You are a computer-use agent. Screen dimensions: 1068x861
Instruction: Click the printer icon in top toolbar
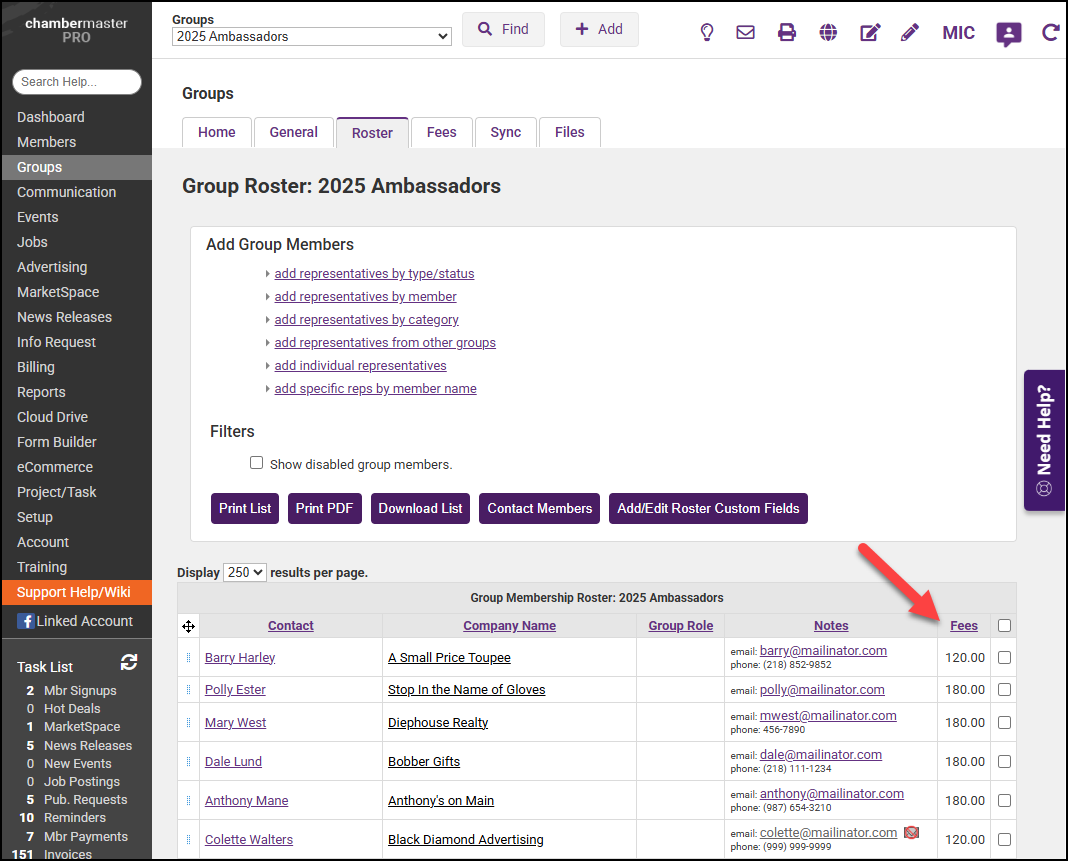pyautogui.click(x=787, y=32)
